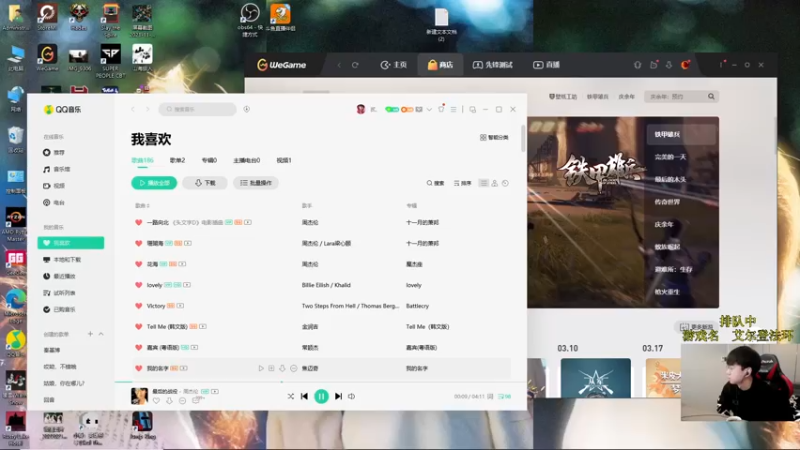Select the 歌单2 playlists tab
800x450 pixels.
177,160
